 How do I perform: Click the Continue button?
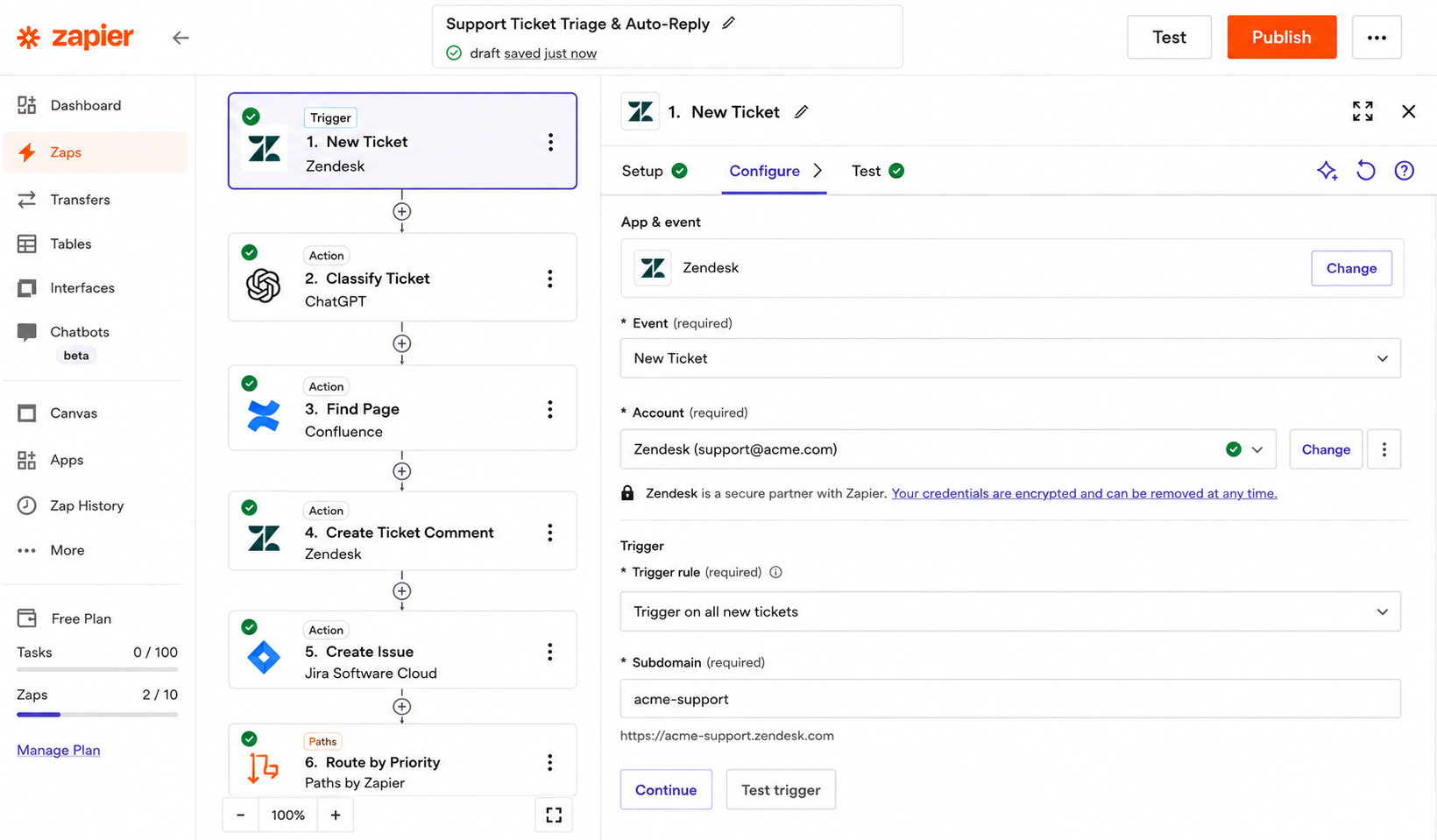(x=666, y=790)
